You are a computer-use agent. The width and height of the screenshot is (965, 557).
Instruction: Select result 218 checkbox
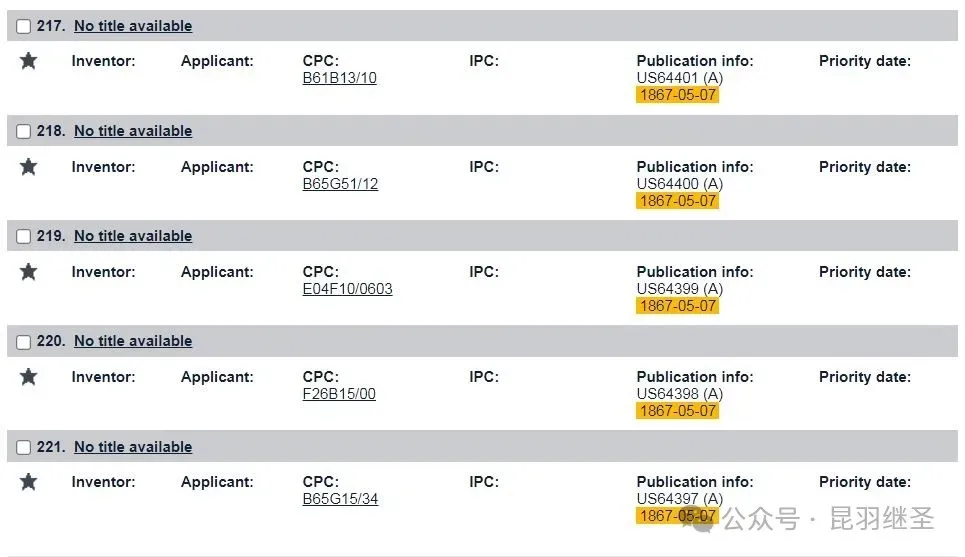pyautogui.click(x=24, y=132)
